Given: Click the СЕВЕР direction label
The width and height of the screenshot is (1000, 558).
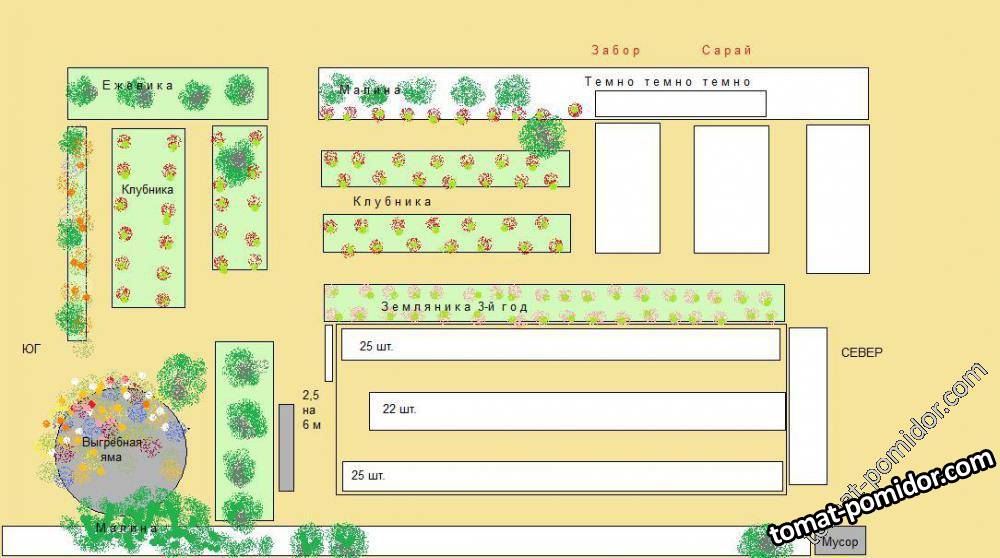Looking at the screenshot, I should click(x=862, y=353).
